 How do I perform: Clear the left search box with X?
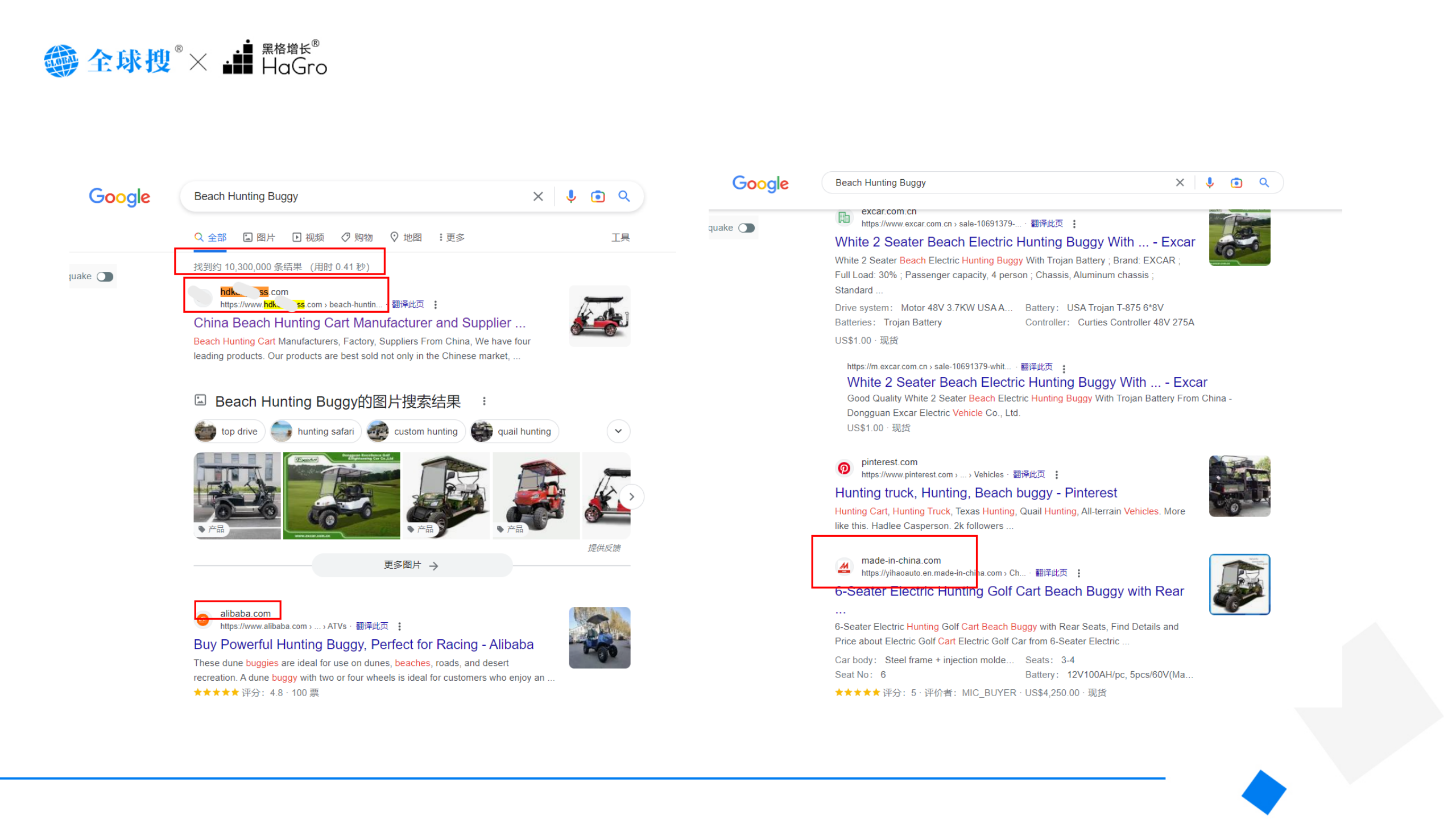coord(537,196)
